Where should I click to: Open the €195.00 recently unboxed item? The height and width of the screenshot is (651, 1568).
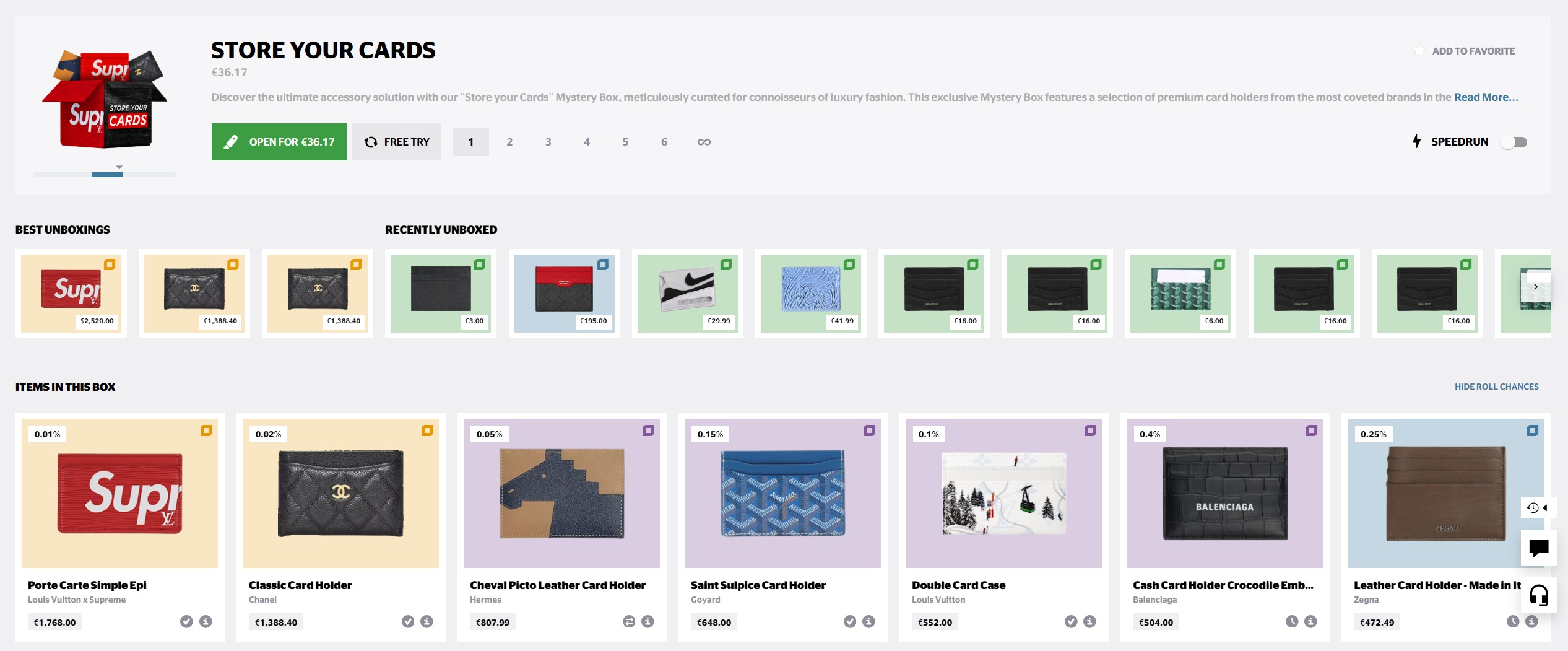(x=565, y=293)
